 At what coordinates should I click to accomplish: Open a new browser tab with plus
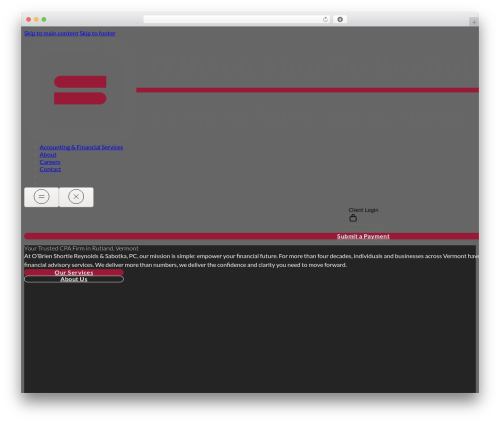click(474, 22)
